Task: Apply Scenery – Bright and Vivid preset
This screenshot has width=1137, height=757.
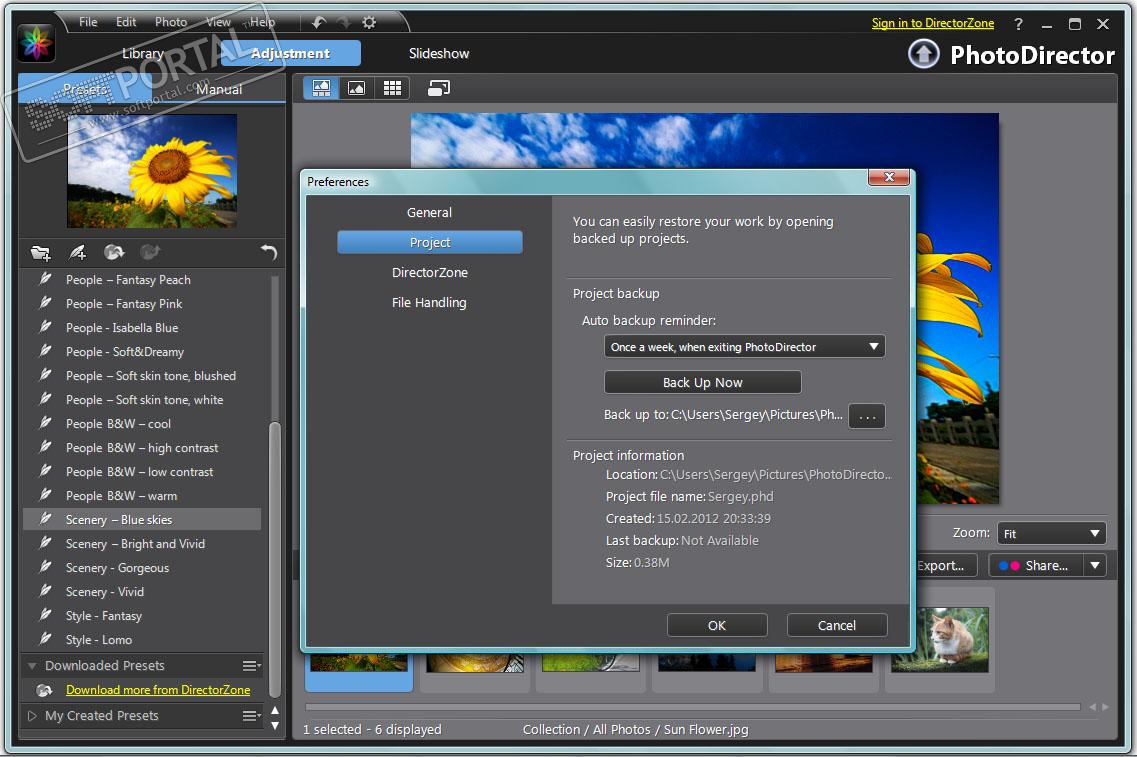Action: [142, 543]
